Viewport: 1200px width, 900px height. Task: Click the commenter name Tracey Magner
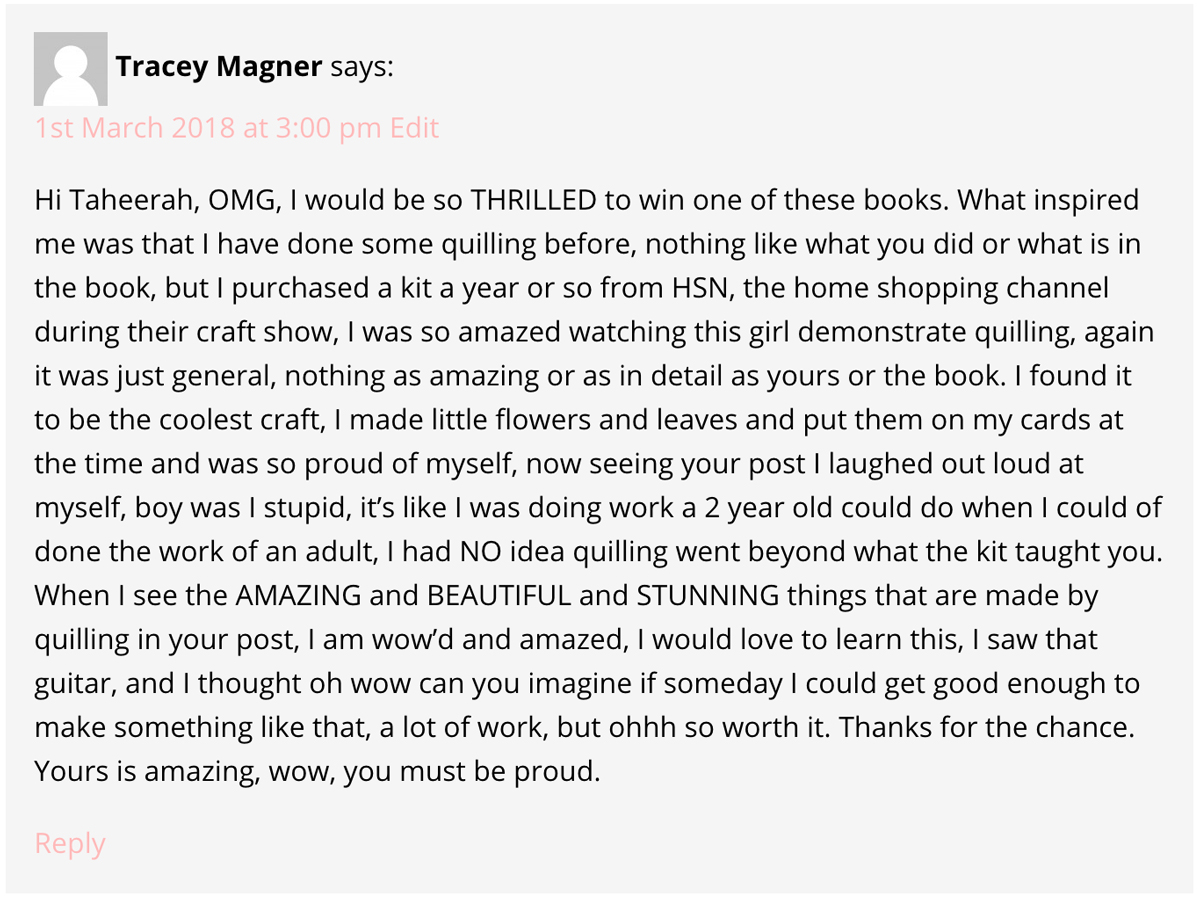click(x=218, y=67)
